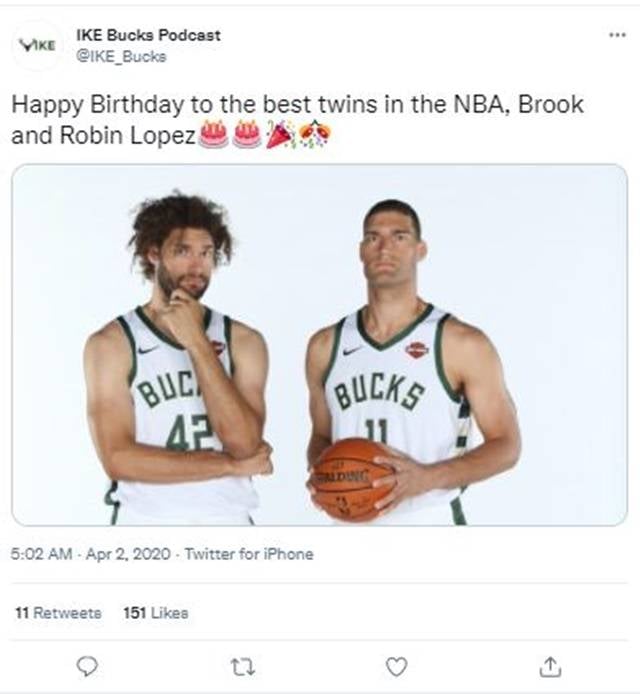
Task: Click the second birthday cake emoji
Action: 247,134
